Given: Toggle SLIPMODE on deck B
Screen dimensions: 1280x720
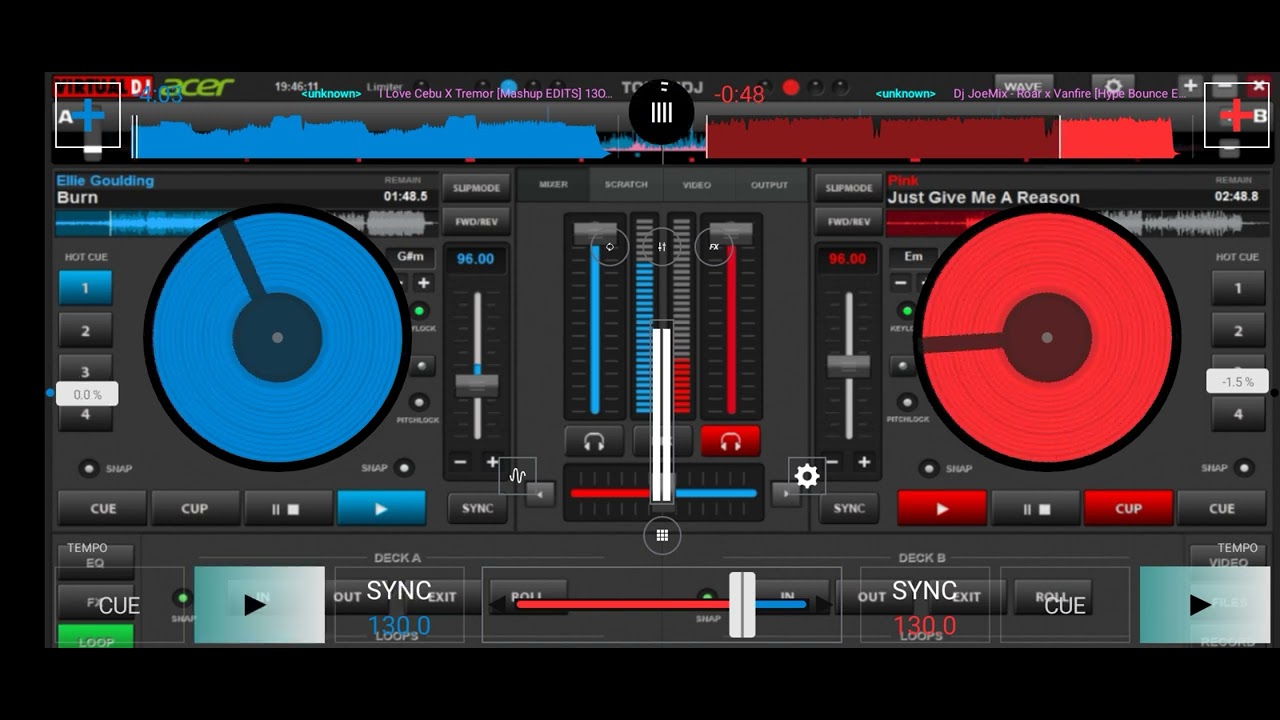Looking at the screenshot, I should click(x=849, y=188).
